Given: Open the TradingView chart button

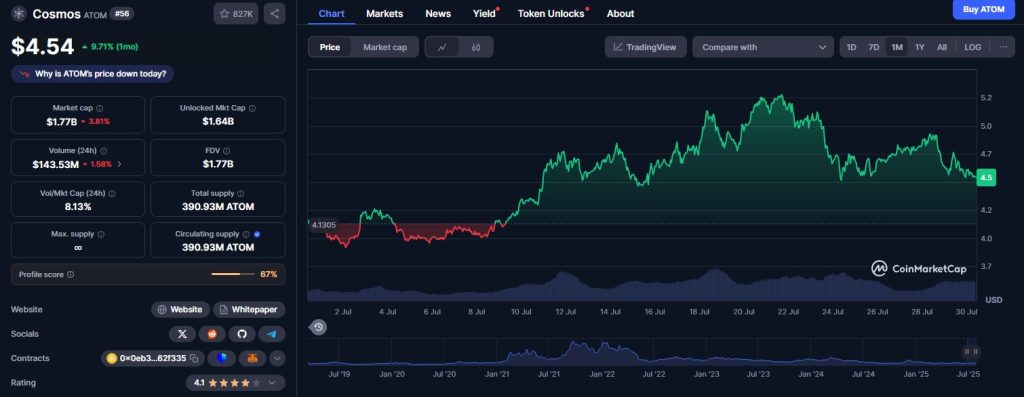Looking at the screenshot, I should 645,47.
